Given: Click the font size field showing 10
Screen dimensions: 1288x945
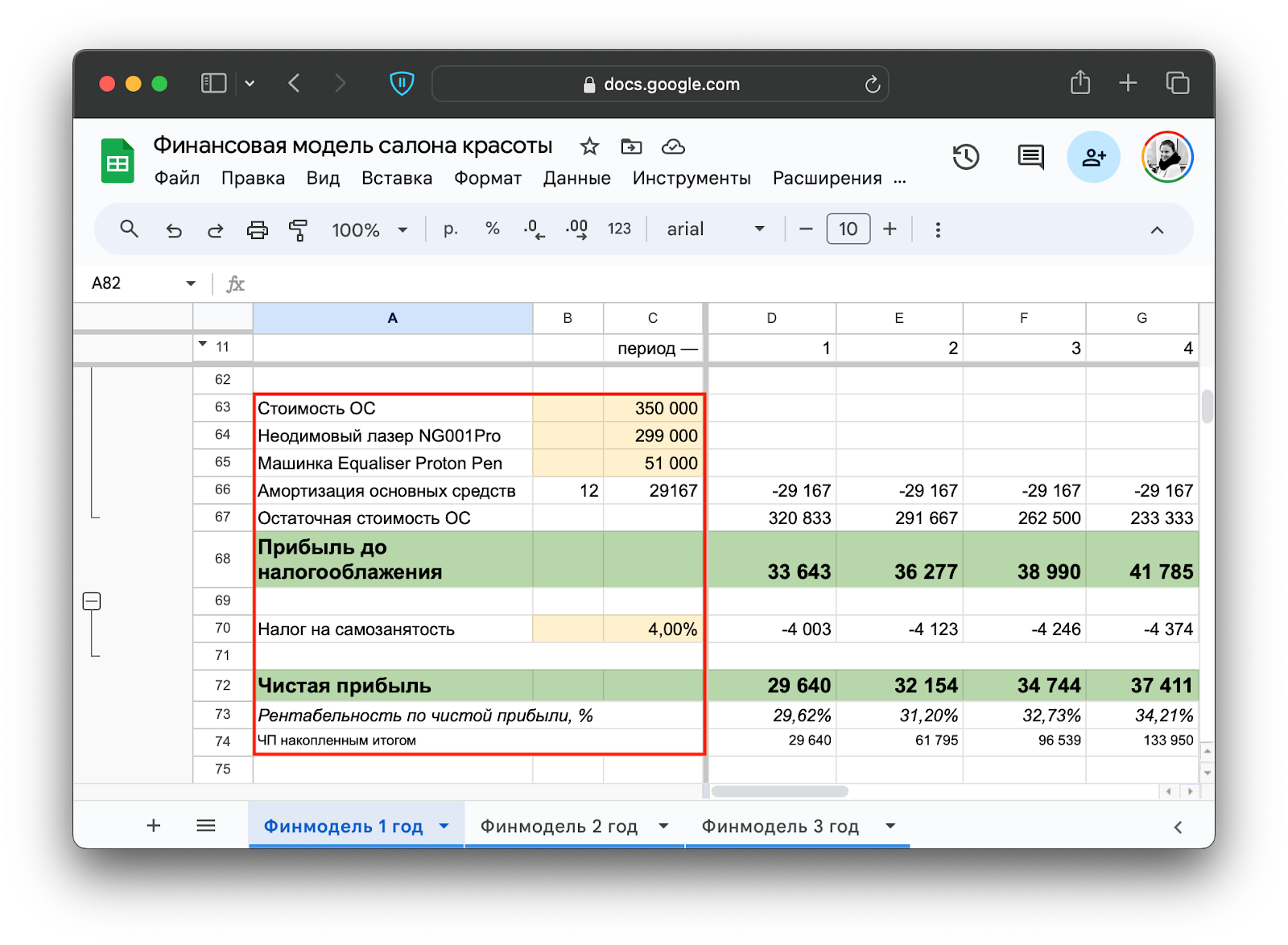Looking at the screenshot, I should (x=848, y=229).
